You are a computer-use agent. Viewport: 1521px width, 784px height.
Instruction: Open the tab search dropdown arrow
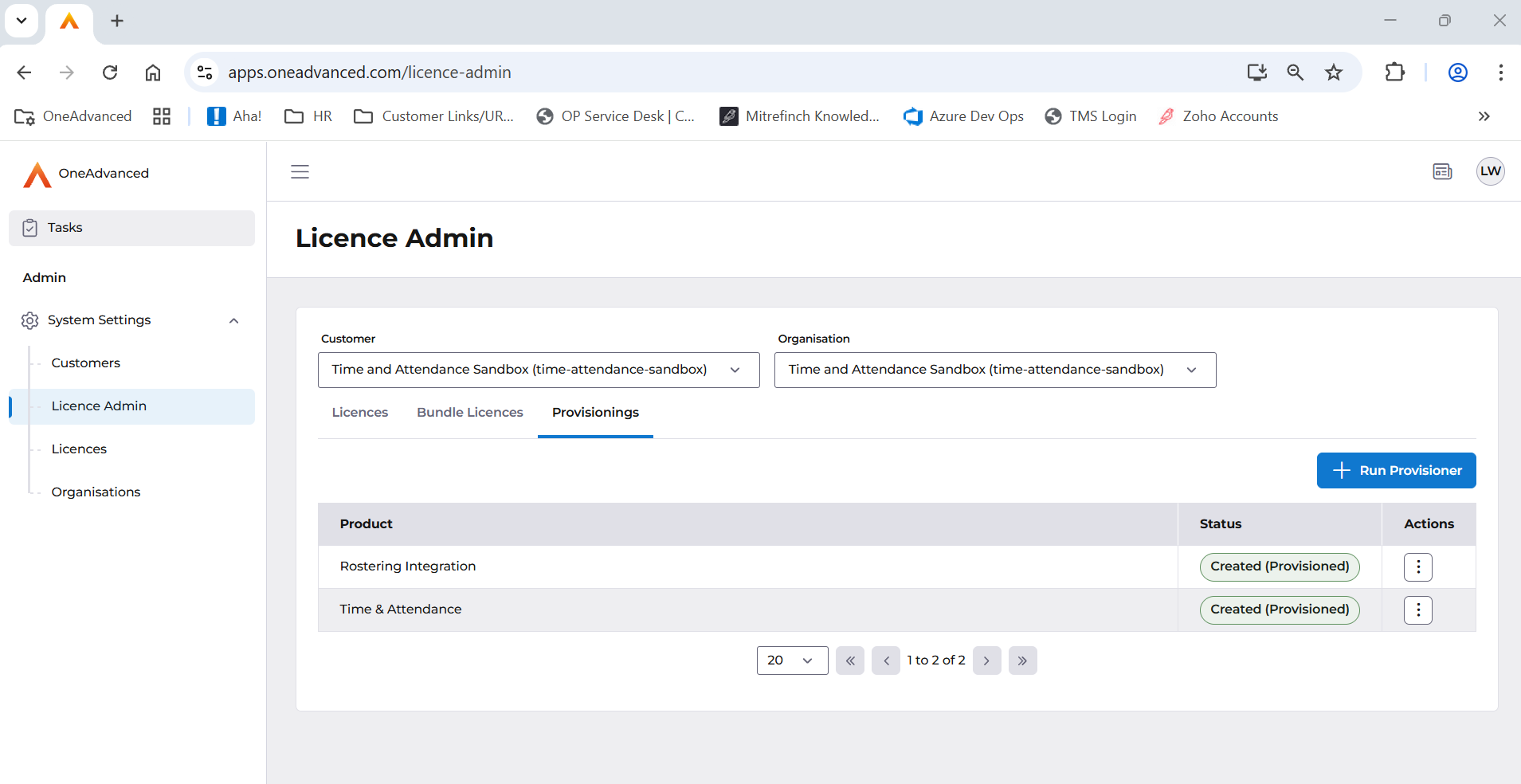tap(22, 21)
